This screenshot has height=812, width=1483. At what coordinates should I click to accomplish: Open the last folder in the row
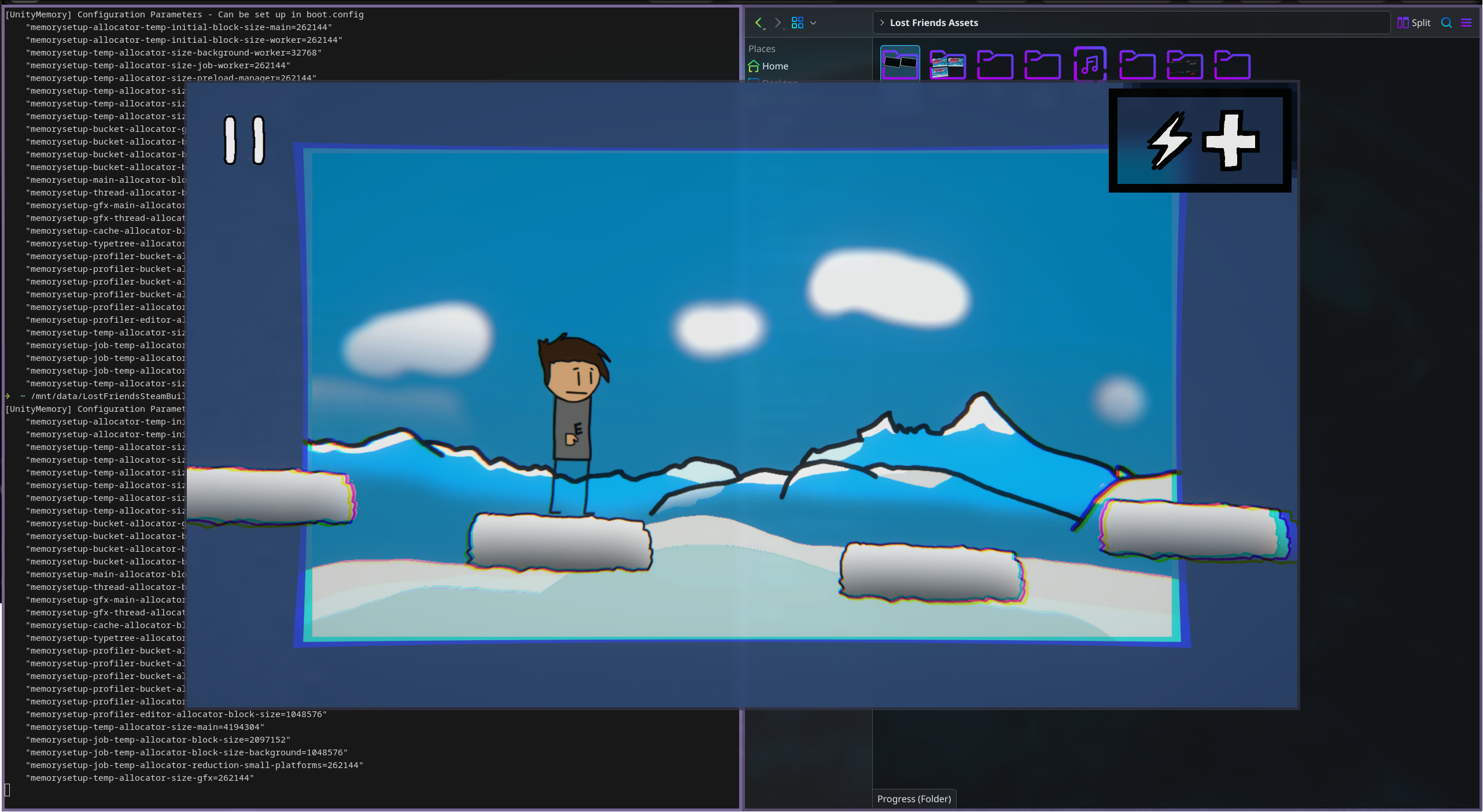pos(1232,65)
